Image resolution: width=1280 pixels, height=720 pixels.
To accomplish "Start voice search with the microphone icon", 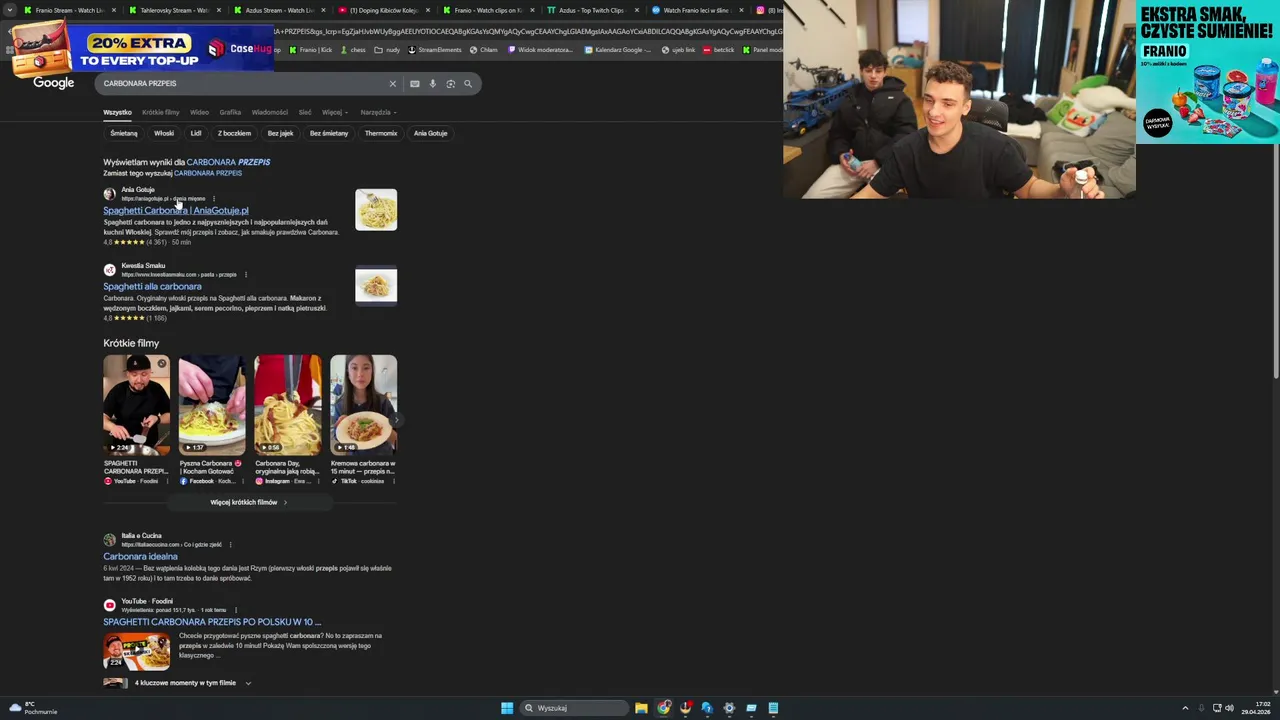I will click(x=433, y=84).
